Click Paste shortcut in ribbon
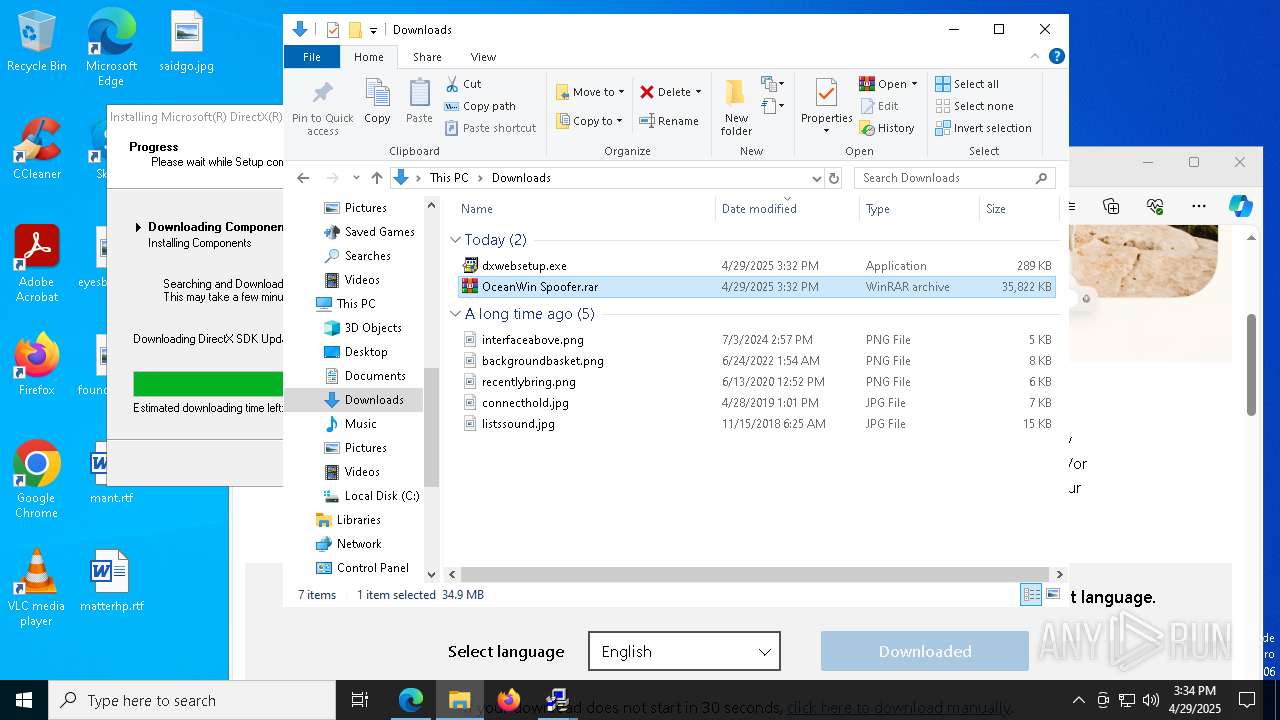1280x720 pixels. (x=490, y=128)
